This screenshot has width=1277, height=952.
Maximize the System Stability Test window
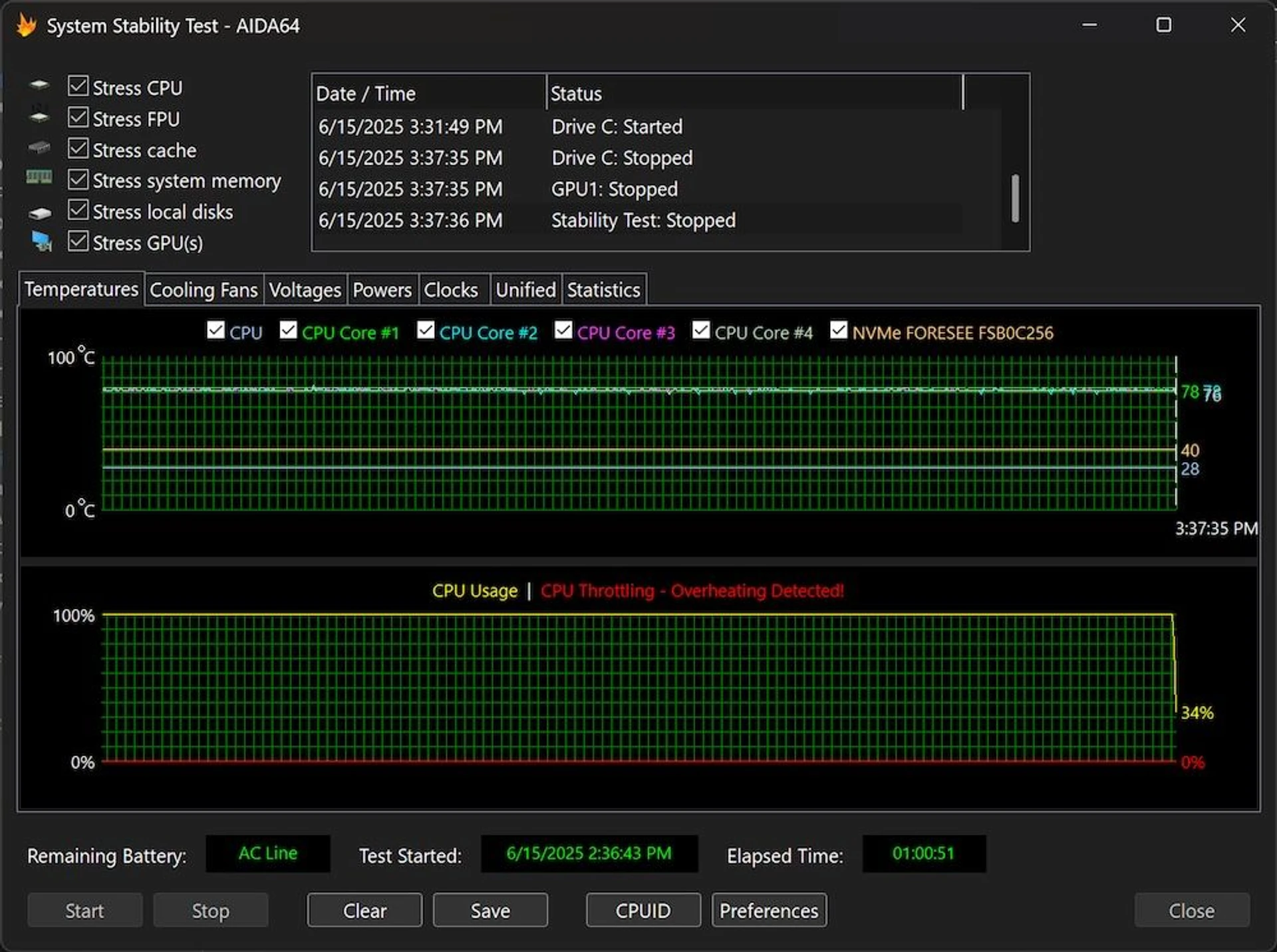(1164, 25)
